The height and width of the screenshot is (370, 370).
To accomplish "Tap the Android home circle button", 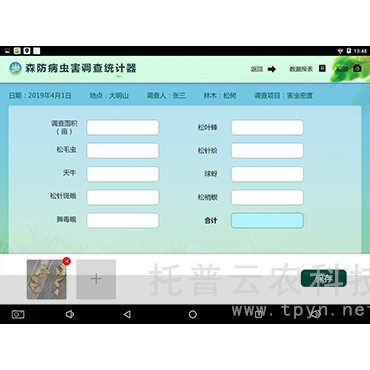I will click(x=193, y=314).
